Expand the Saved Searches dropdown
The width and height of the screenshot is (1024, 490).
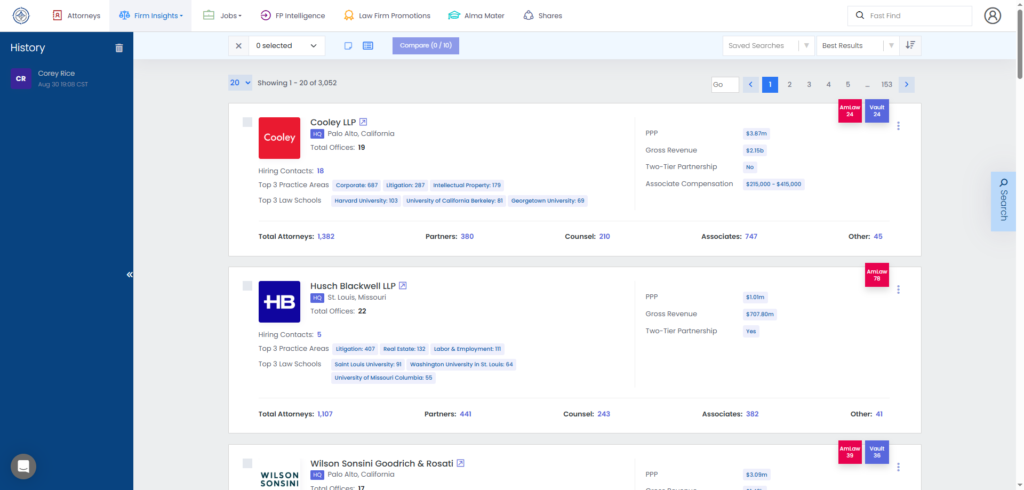[x=767, y=45]
